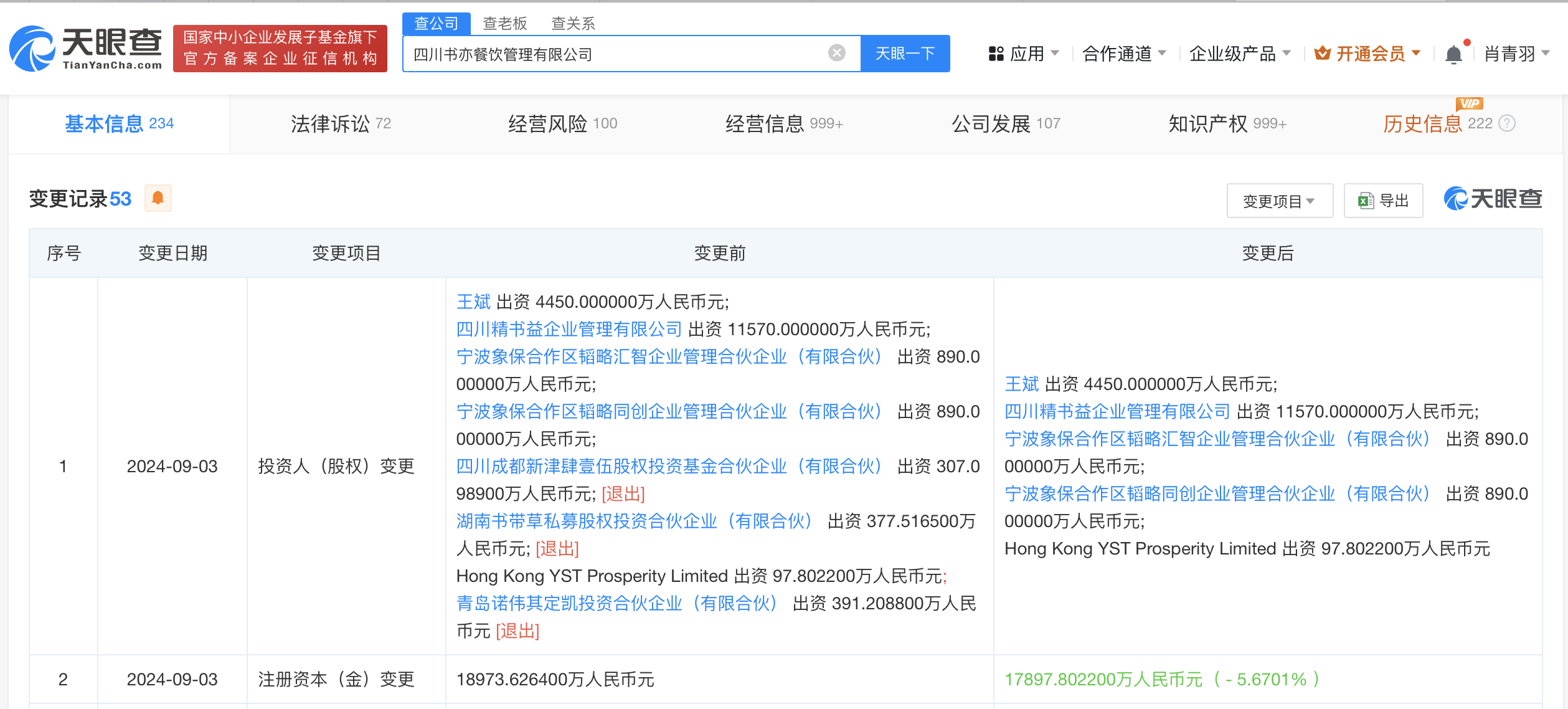The image size is (1568, 709).
Task: Click the subscription bell next to 变更记录
Action: click(x=158, y=198)
